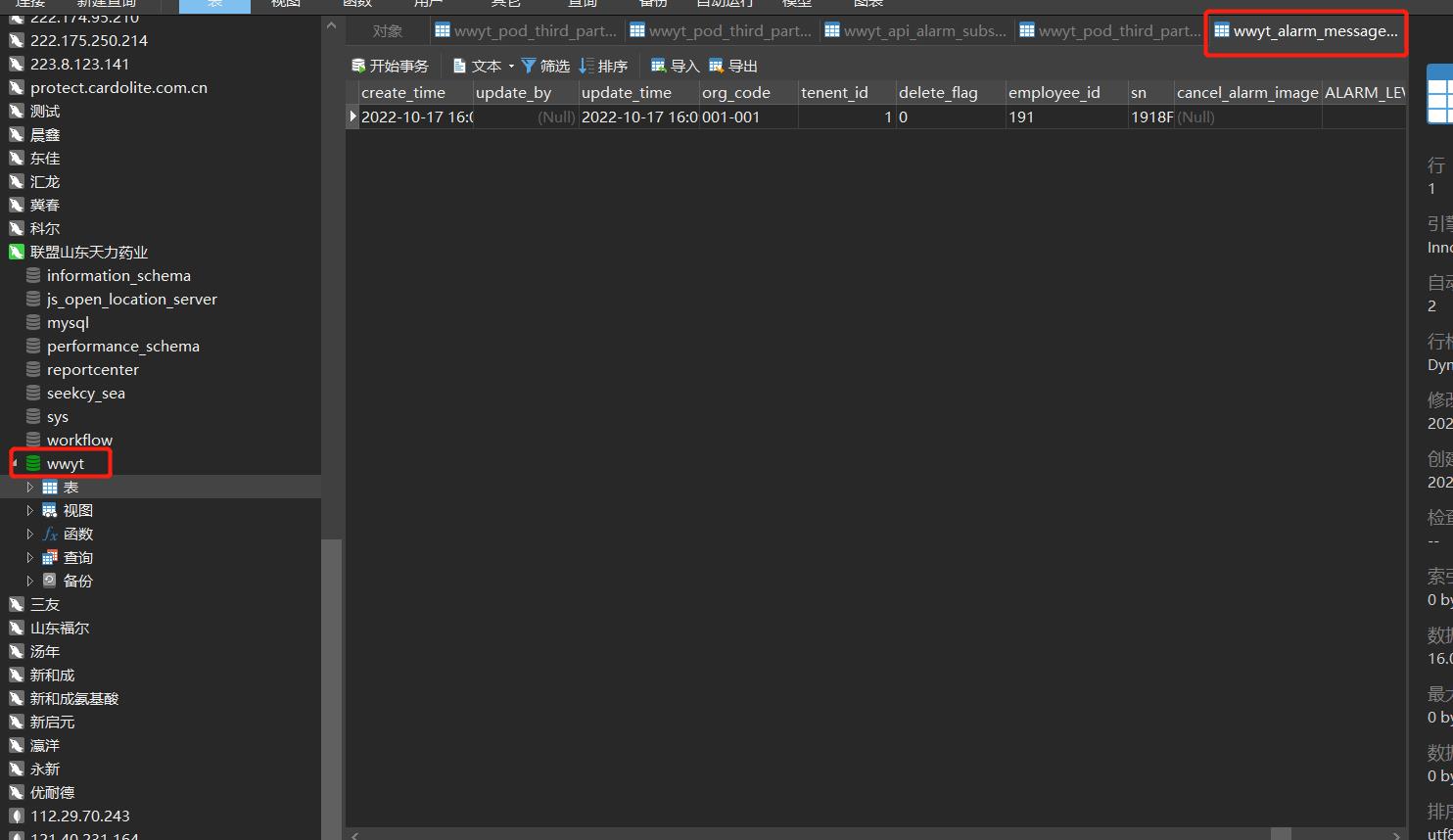The height and width of the screenshot is (840, 1453).
Task: Click the delete_flag column header
Action: point(951,92)
